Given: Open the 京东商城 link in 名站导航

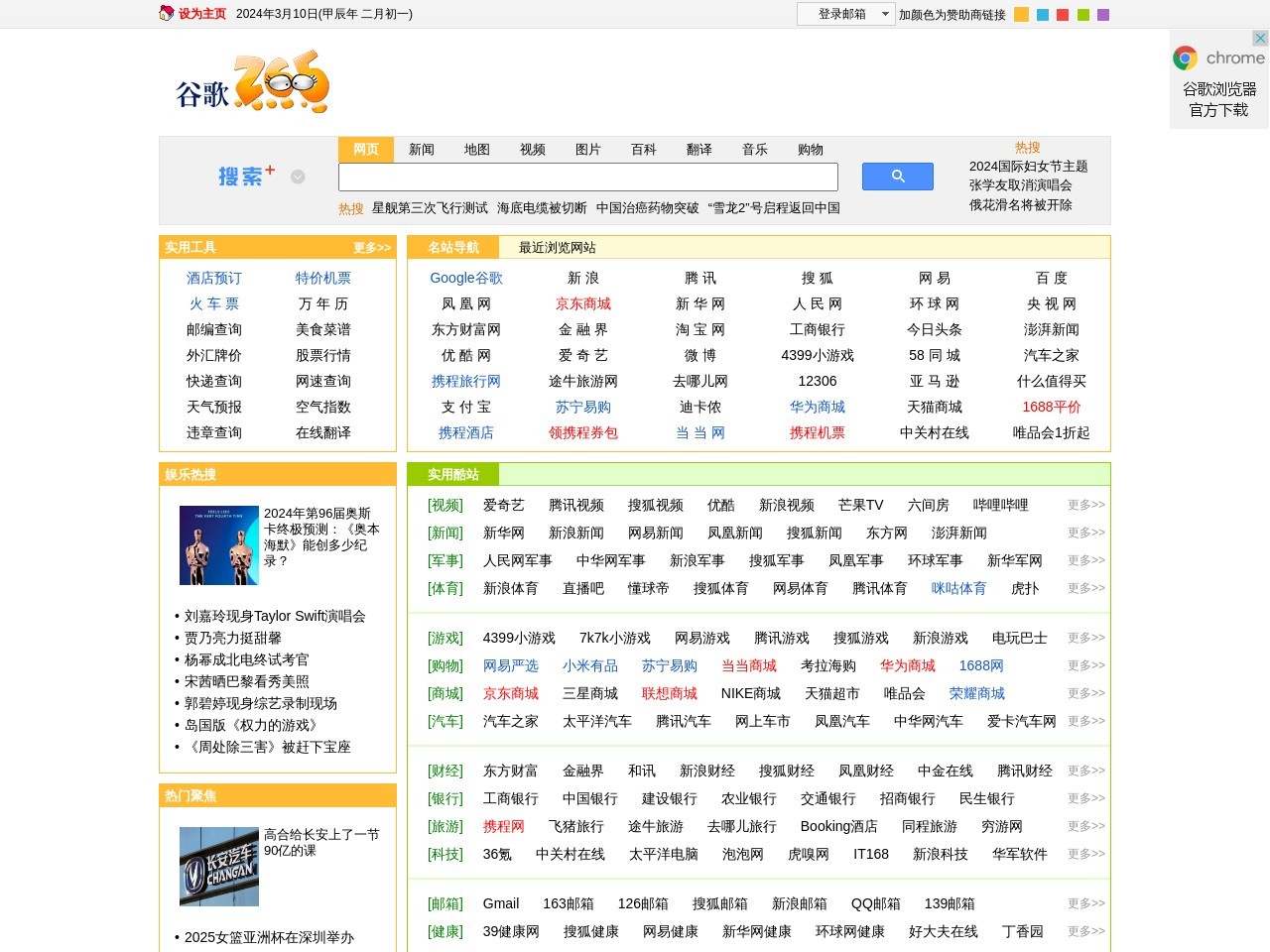Looking at the screenshot, I should coord(583,304).
